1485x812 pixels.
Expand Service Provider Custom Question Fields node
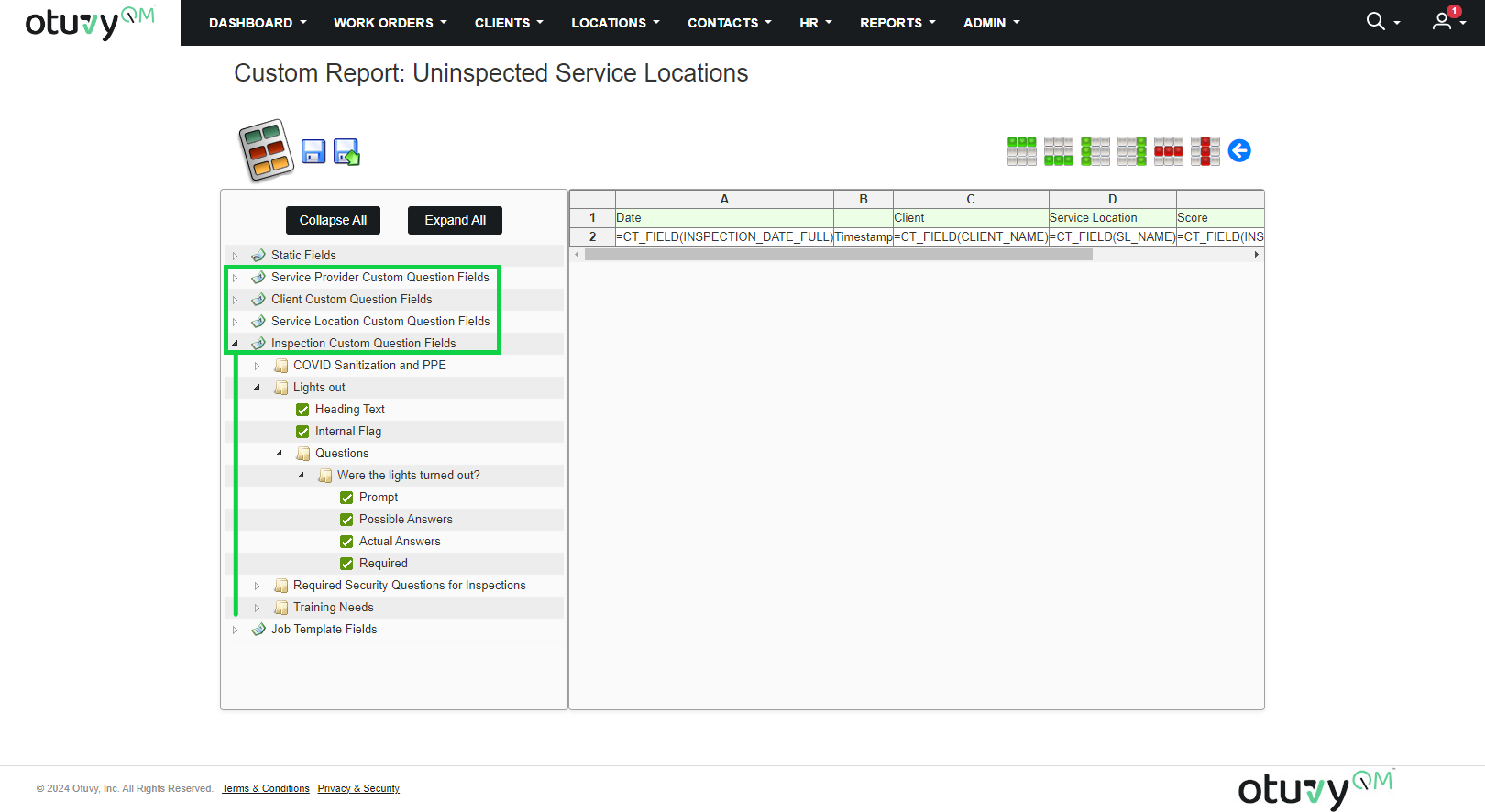pyautogui.click(x=235, y=278)
